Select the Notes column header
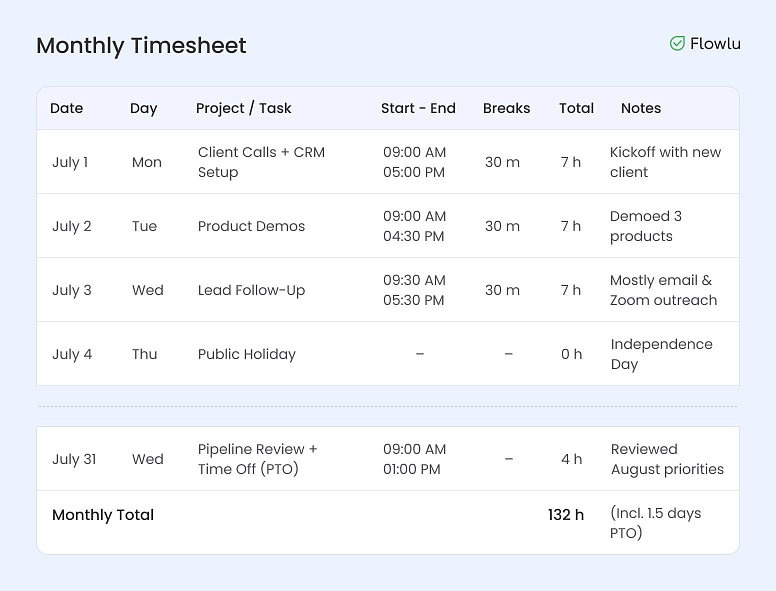 [641, 108]
